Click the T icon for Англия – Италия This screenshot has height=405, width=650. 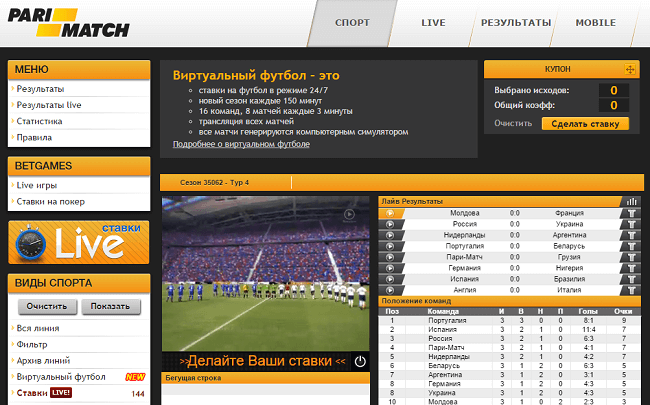tap(631, 290)
